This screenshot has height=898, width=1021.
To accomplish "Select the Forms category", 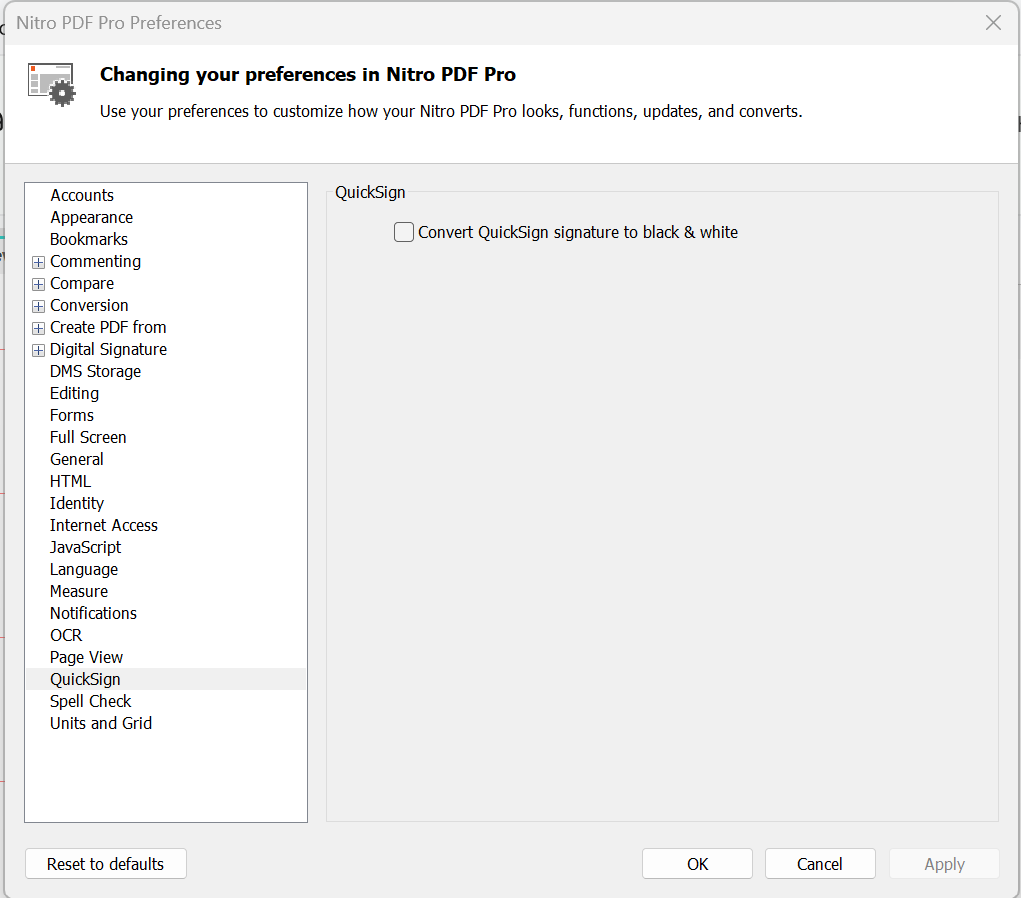I will point(72,415).
